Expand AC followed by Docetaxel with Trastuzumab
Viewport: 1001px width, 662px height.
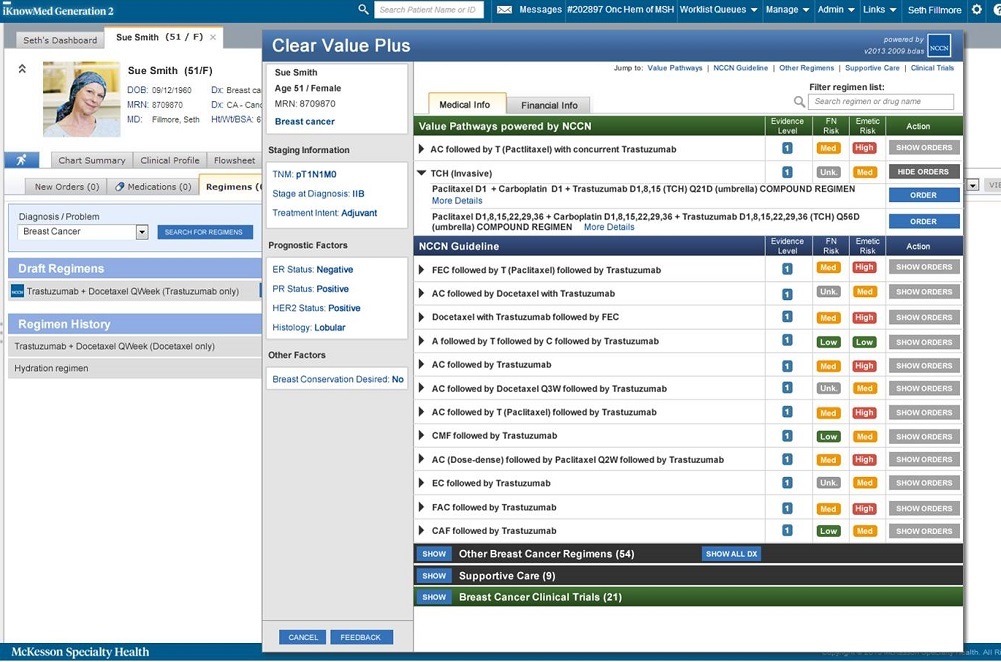421,294
